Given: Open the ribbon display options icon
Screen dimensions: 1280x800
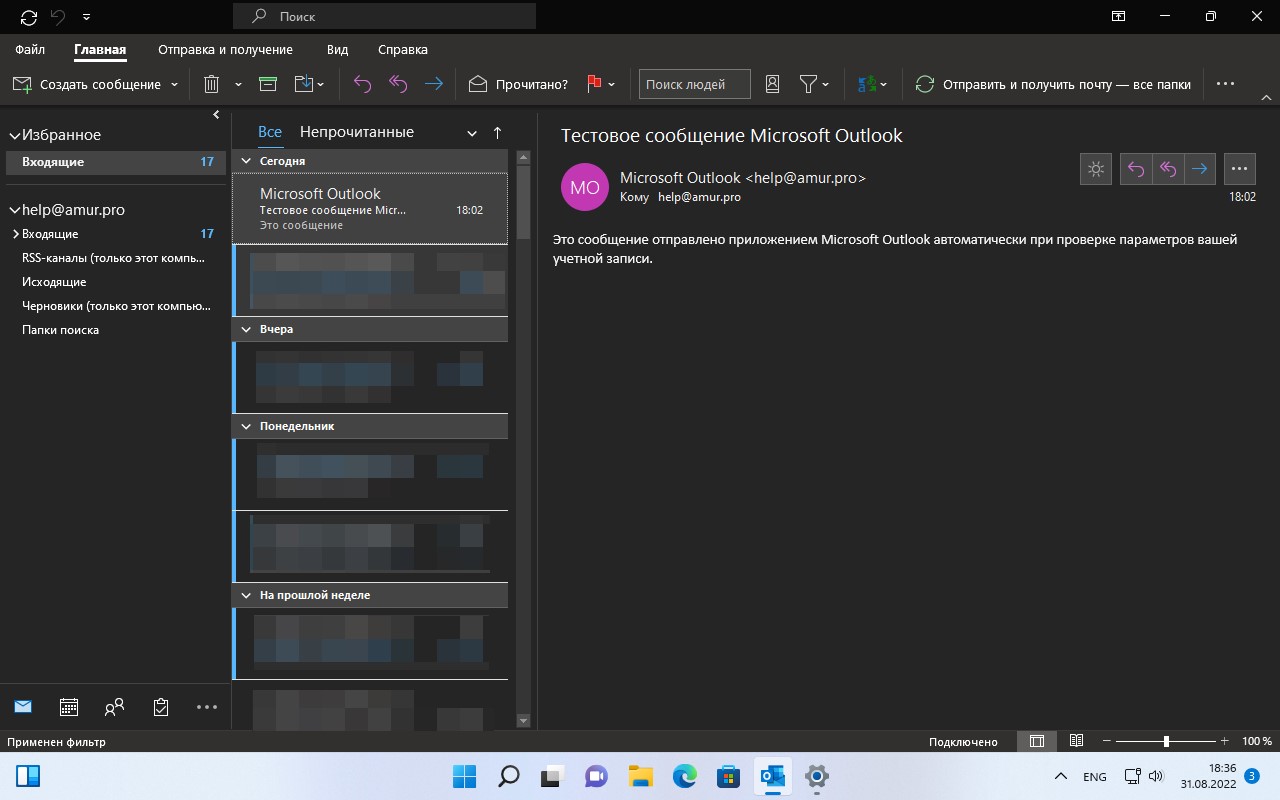Looking at the screenshot, I should (1118, 16).
